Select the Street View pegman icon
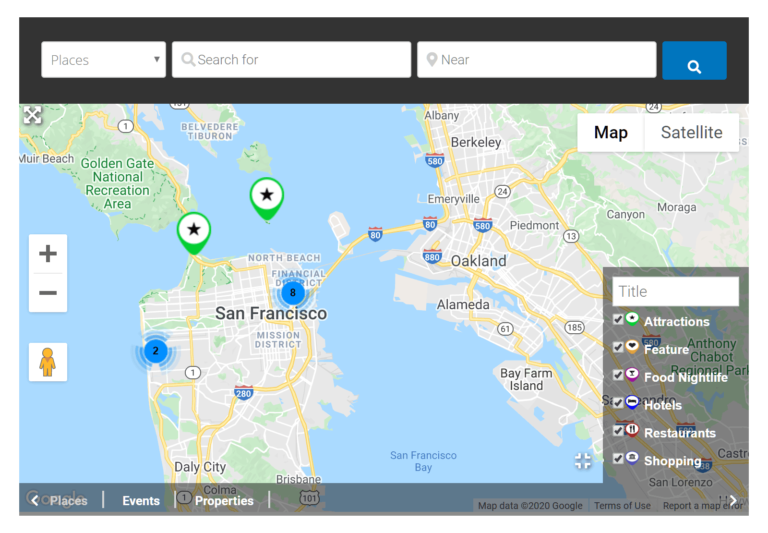The image size is (768, 533). pyautogui.click(x=48, y=362)
